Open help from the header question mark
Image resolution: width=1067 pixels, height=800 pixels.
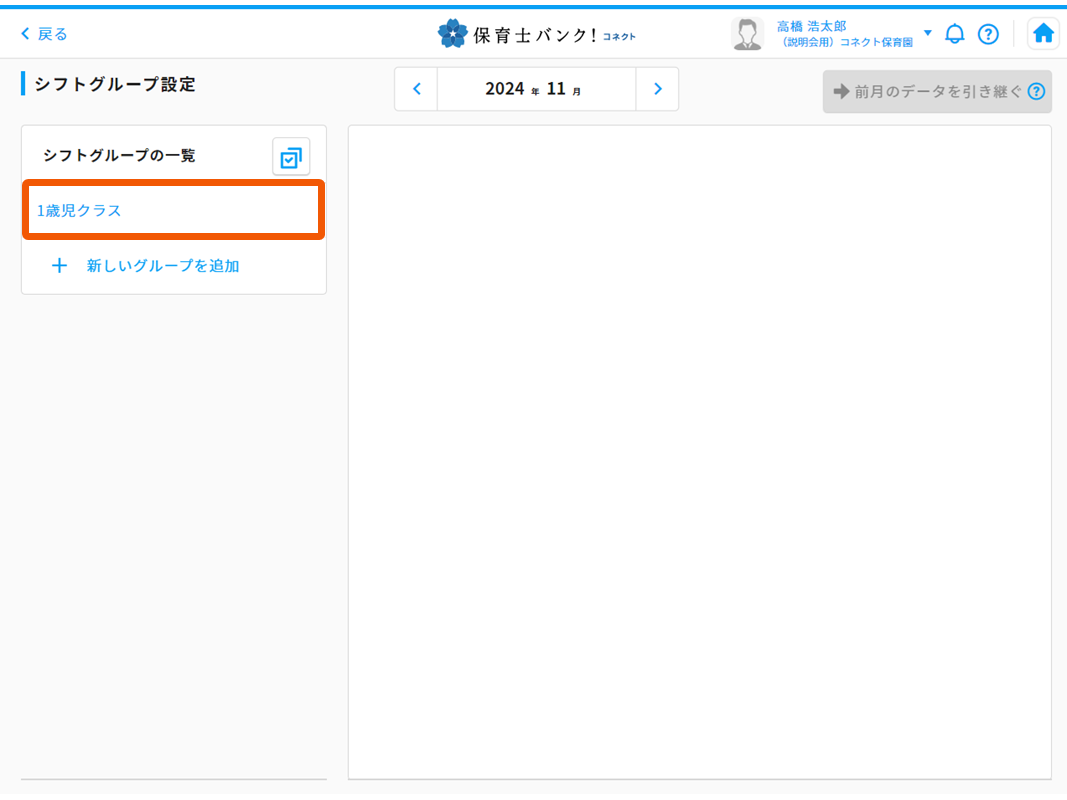[x=988, y=34]
